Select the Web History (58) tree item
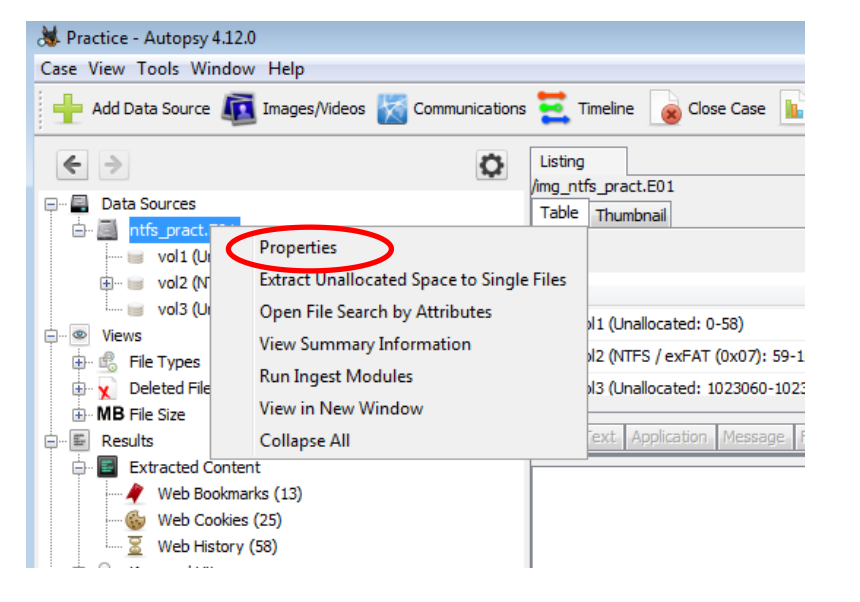The height and width of the screenshot is (602, 860). [x=217, y=547]
